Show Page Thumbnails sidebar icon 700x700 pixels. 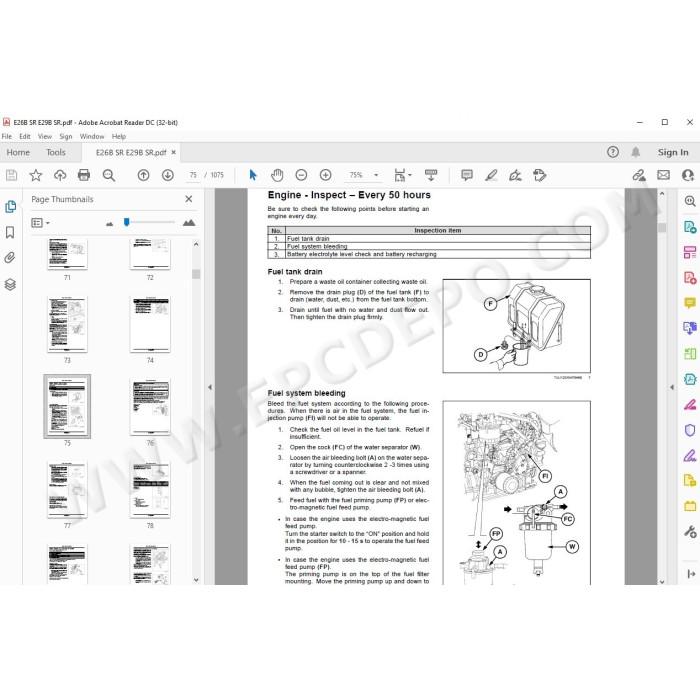pyautogui.click(x=10, y=206)
